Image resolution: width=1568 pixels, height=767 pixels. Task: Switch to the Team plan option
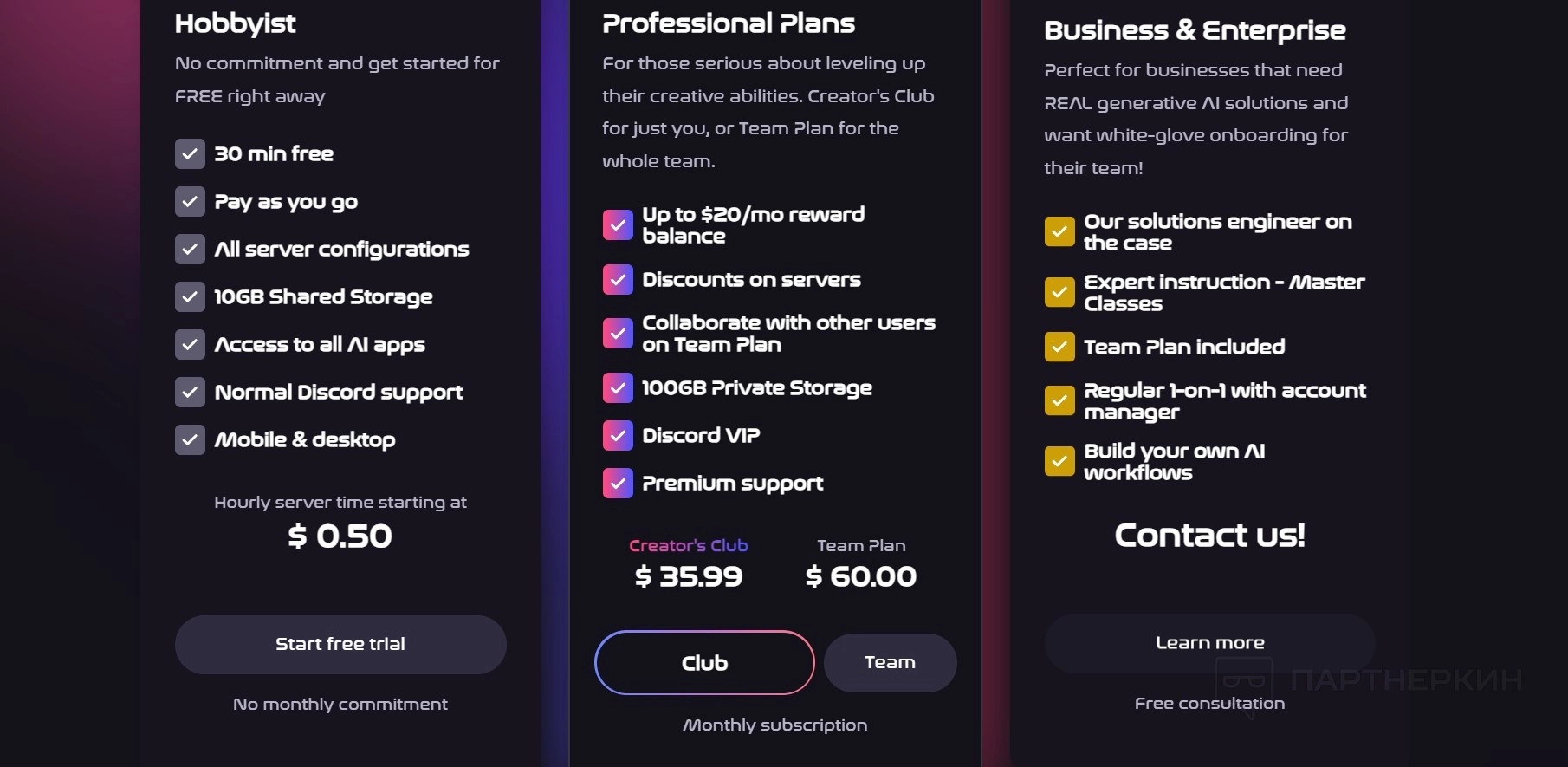[890, 663]
